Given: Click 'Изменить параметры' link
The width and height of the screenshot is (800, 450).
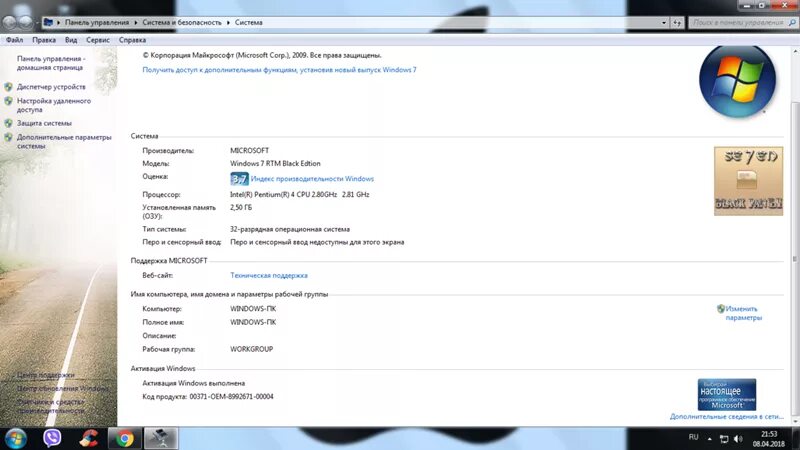Looking at the screenshot, I should pos(743,313).
